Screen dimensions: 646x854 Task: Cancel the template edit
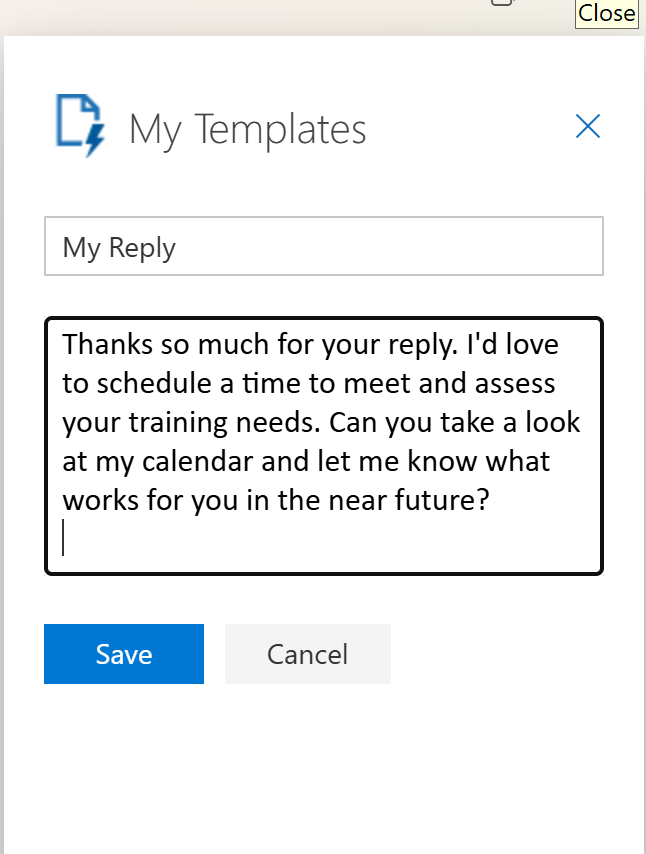307,654
